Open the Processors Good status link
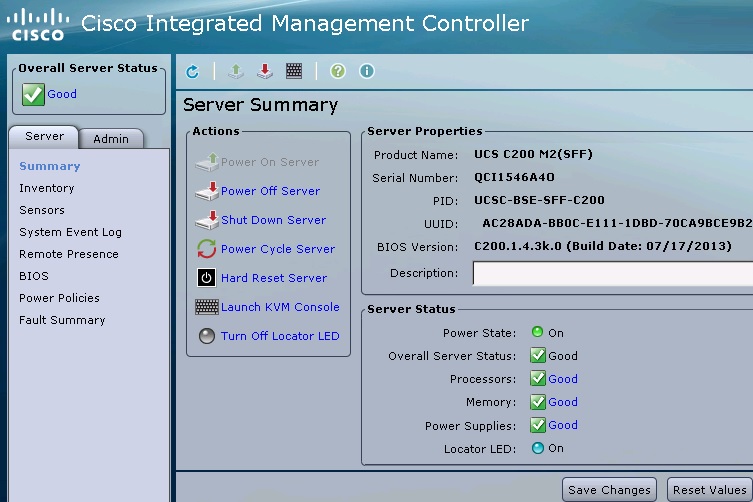The image size is (753, 502). point(563,379)
